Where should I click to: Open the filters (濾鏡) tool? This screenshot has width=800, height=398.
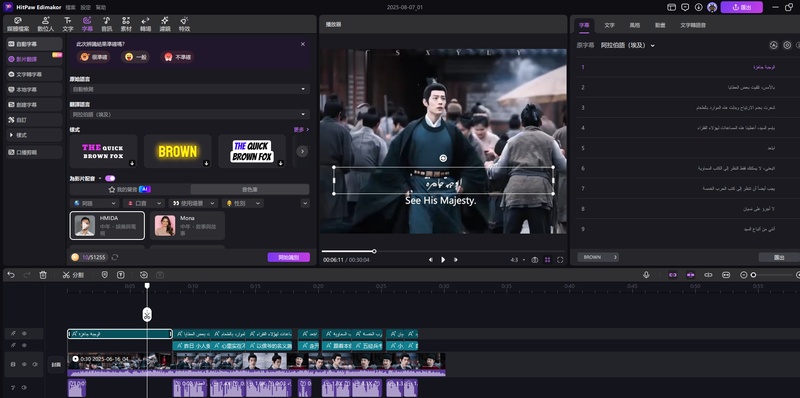pos(165,24)
